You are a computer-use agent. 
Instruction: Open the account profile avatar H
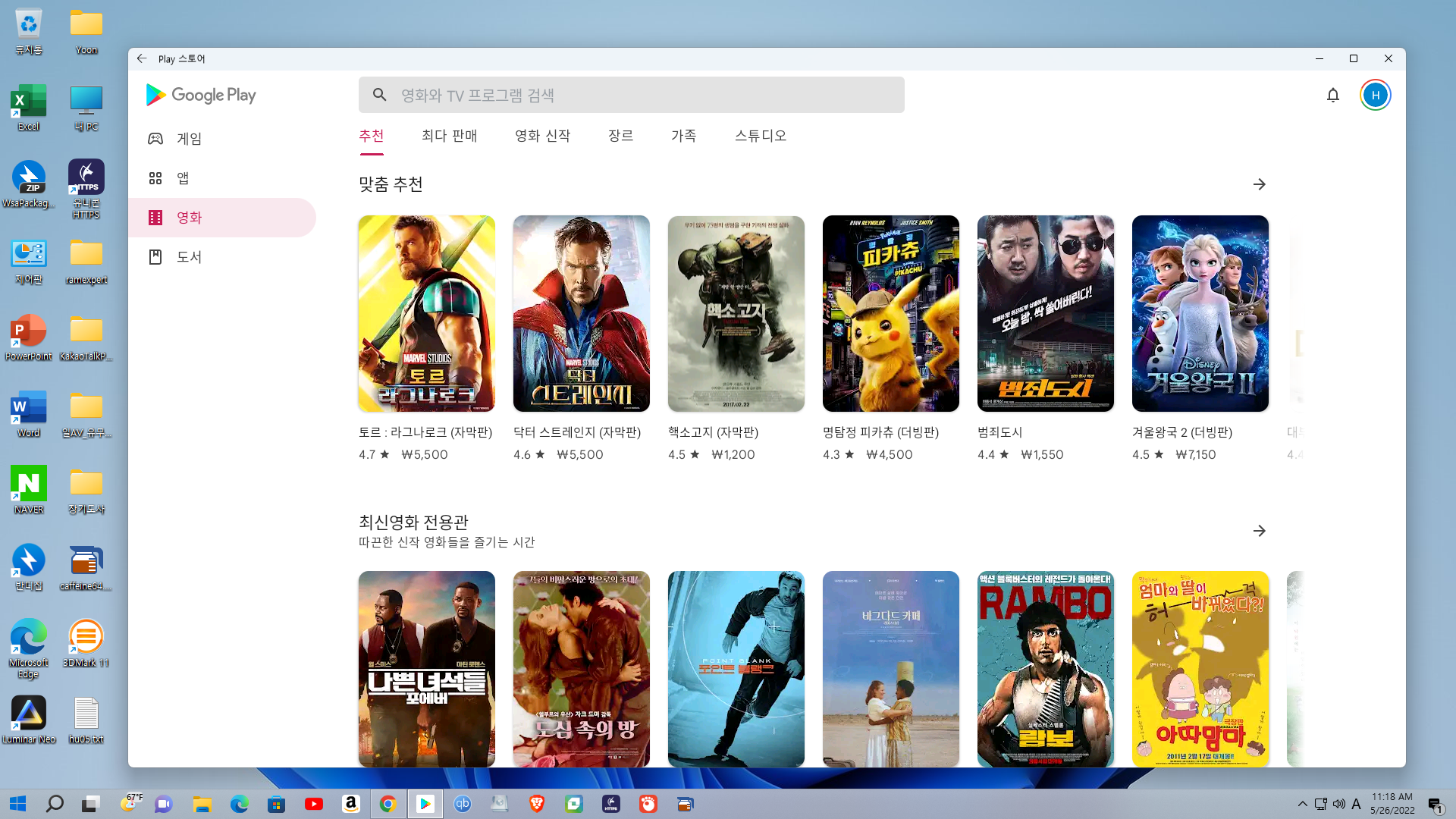coord(1375,95)
